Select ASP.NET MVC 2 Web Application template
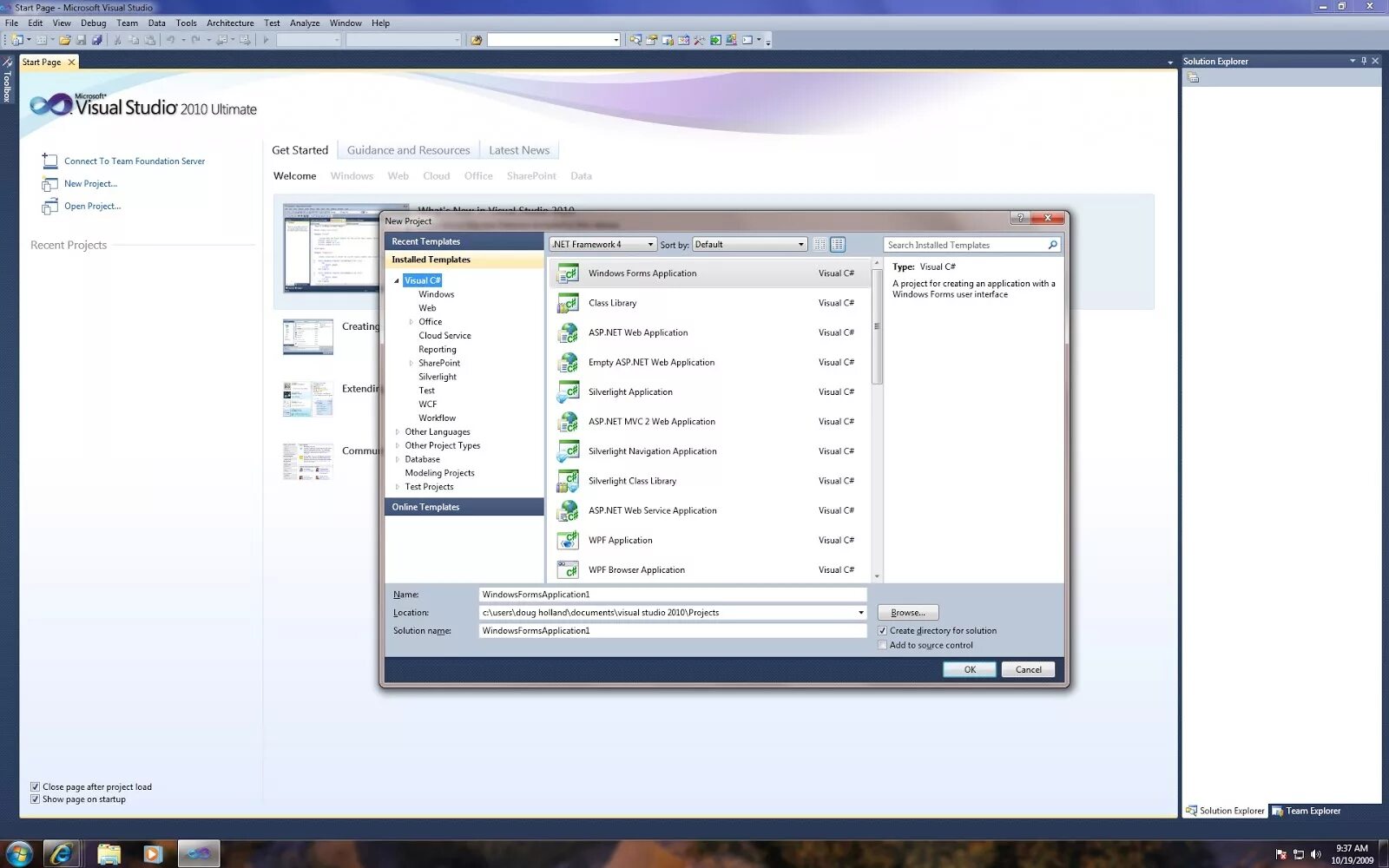Image resolution: width=1389 pixels, height=868 pixels. point(710,422)
